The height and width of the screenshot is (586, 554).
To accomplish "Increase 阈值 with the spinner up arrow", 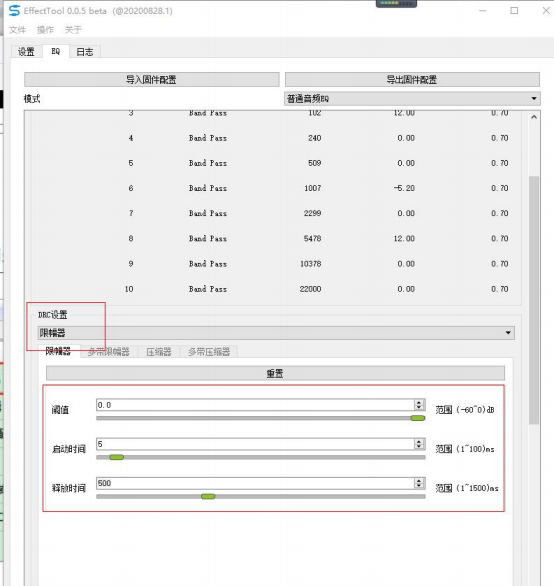I will point(419,402).
